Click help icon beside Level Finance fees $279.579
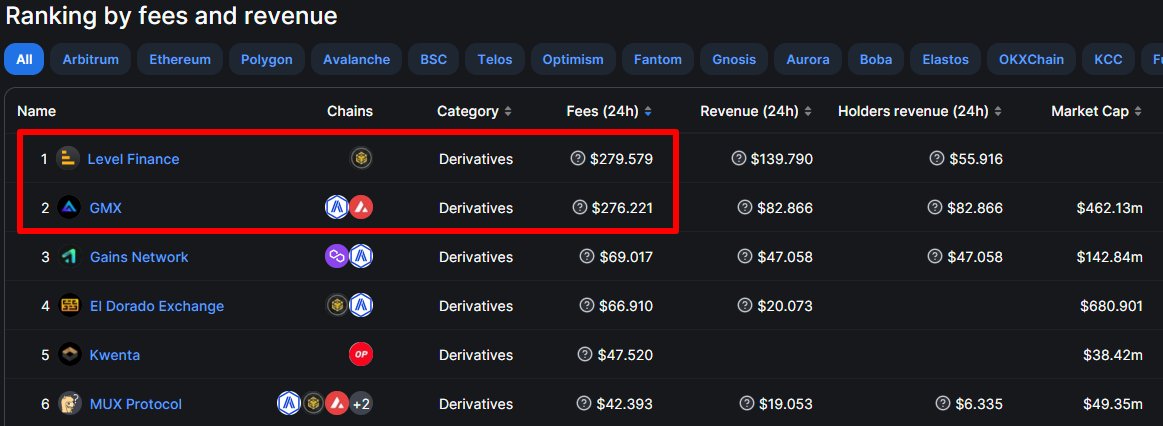1163x426 pixels. pos(578,158)
